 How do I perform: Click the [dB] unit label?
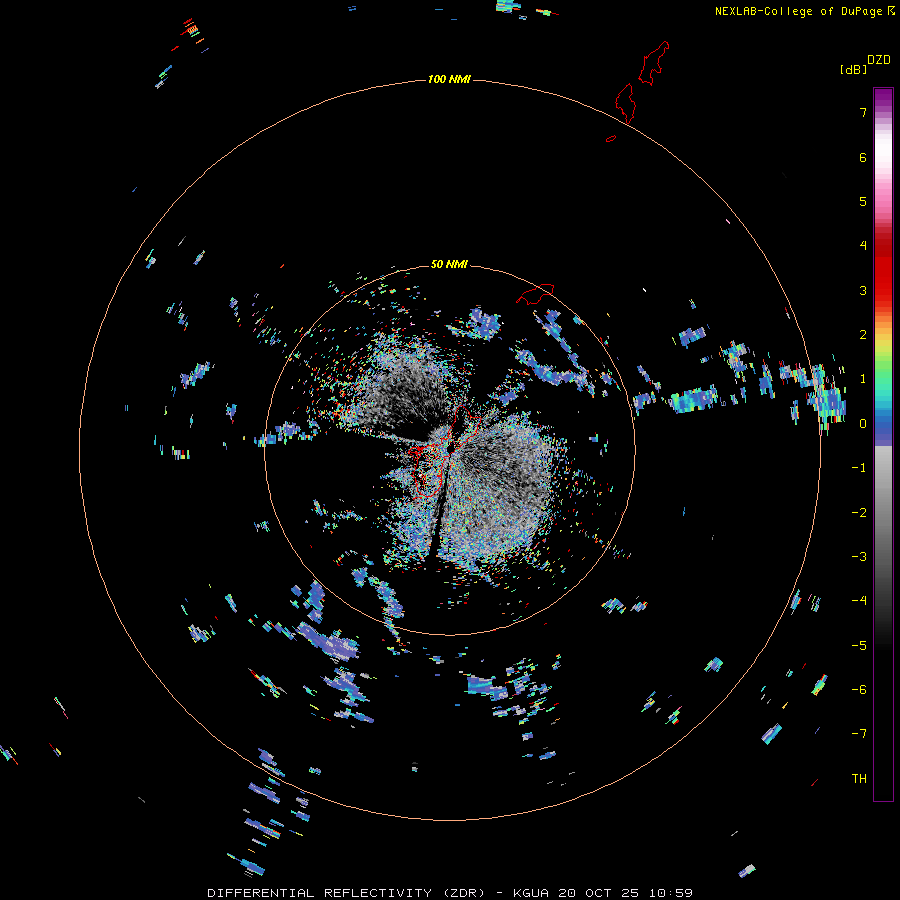click(854, 69)
